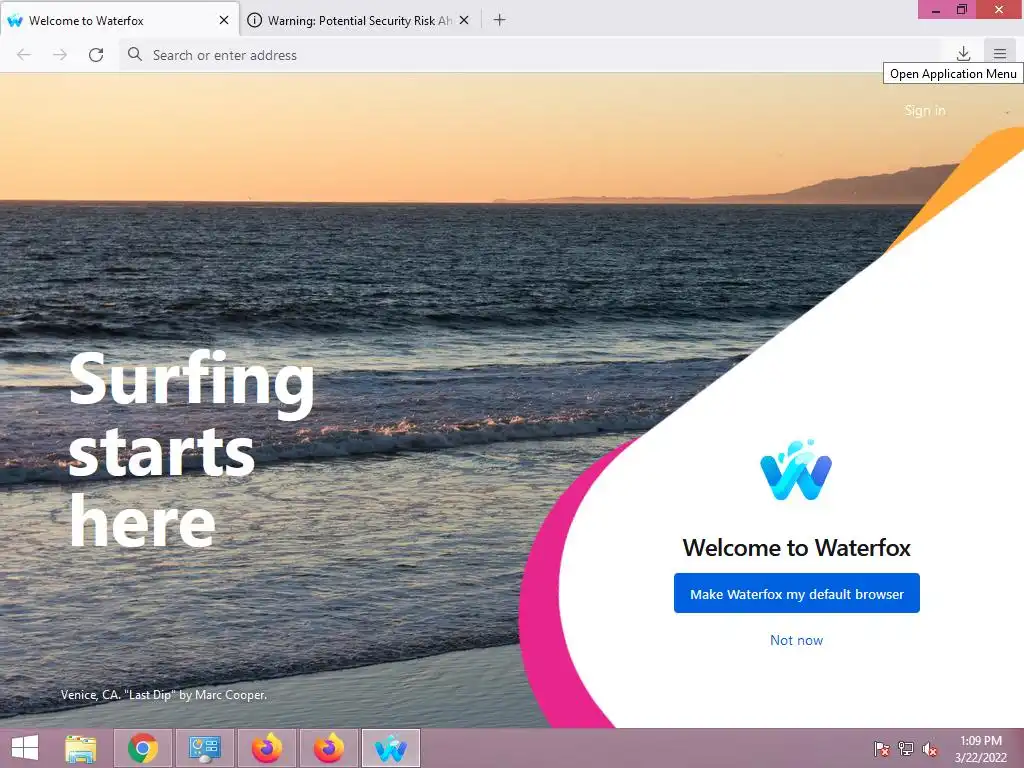Image resolution: width=1024 pixels, height=768 pixels.
Task: Open the Downloads panel
Action: pyautogui.click(x=963, y=54)
